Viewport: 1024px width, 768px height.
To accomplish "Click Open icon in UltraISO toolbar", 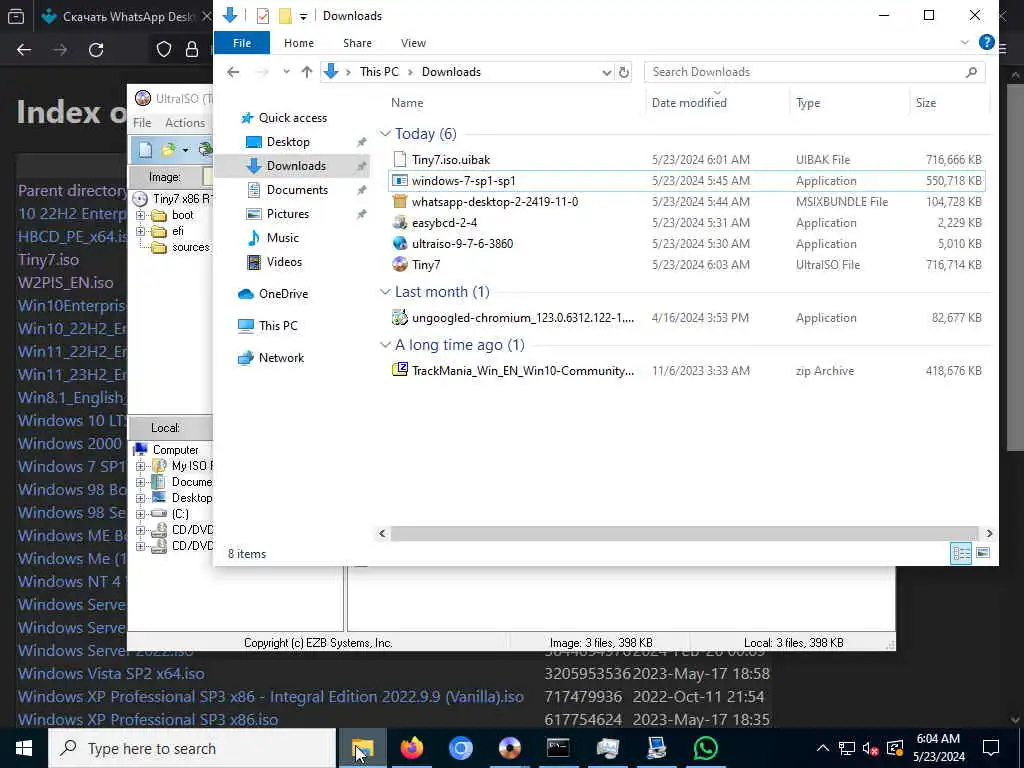I will 168,150.
